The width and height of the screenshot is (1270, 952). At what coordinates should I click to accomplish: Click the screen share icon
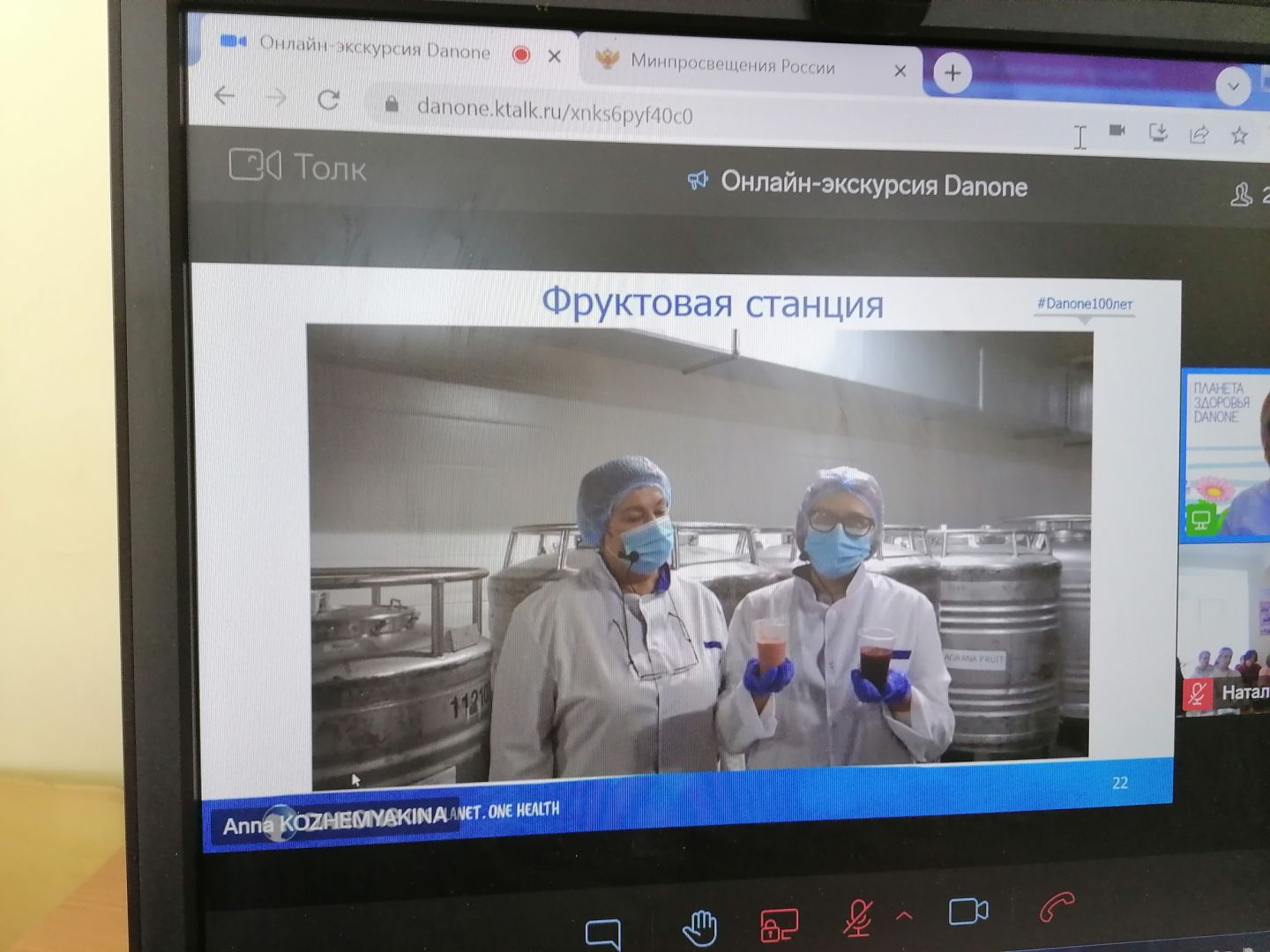click(x=779, y=924)
